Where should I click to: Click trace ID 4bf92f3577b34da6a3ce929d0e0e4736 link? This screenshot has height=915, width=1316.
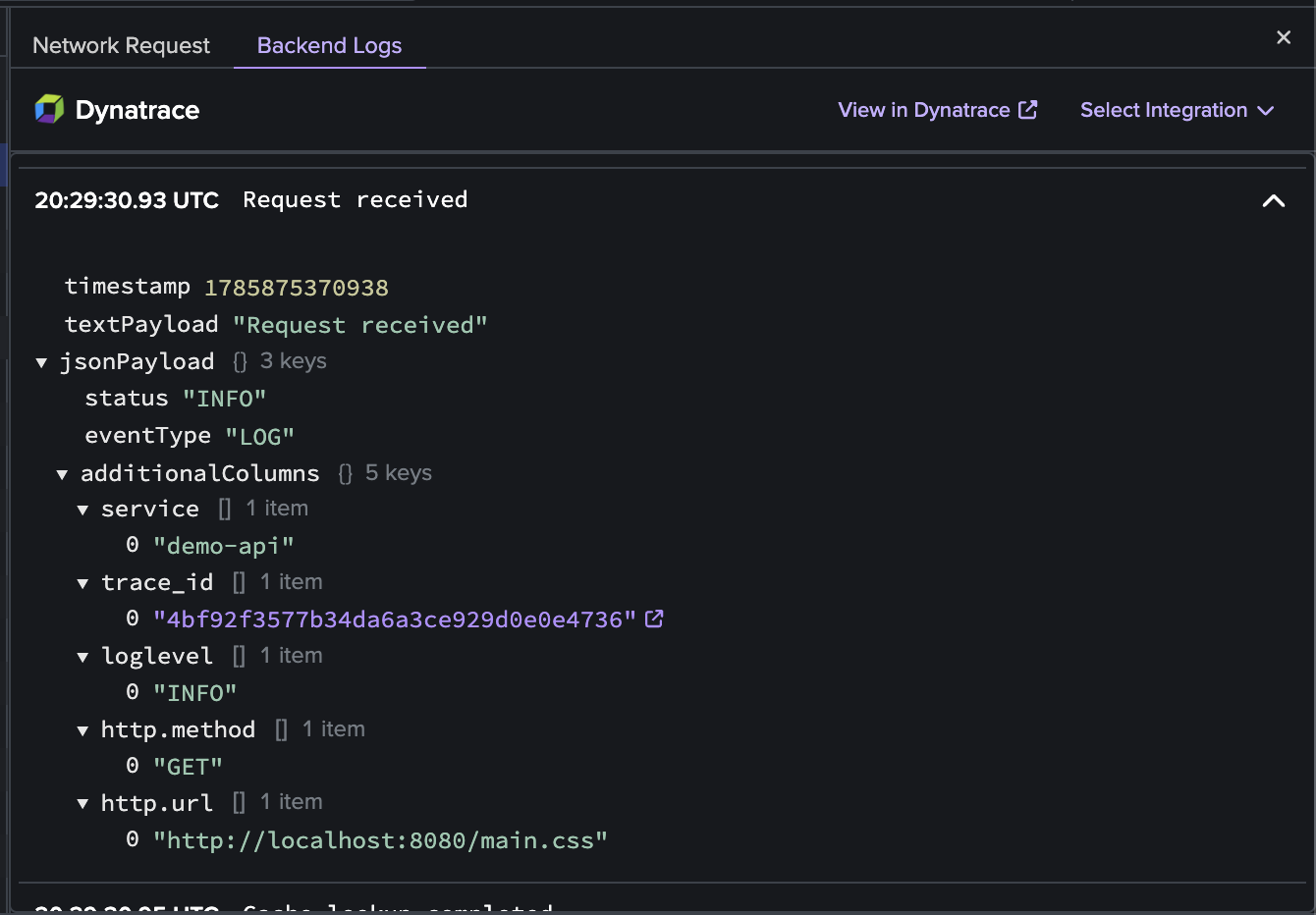click(395, 619)
